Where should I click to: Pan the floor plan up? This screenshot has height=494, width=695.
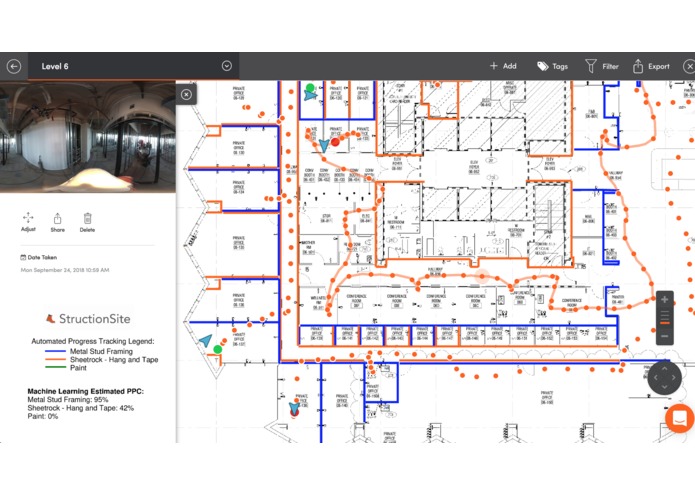(x=664, y=369)
